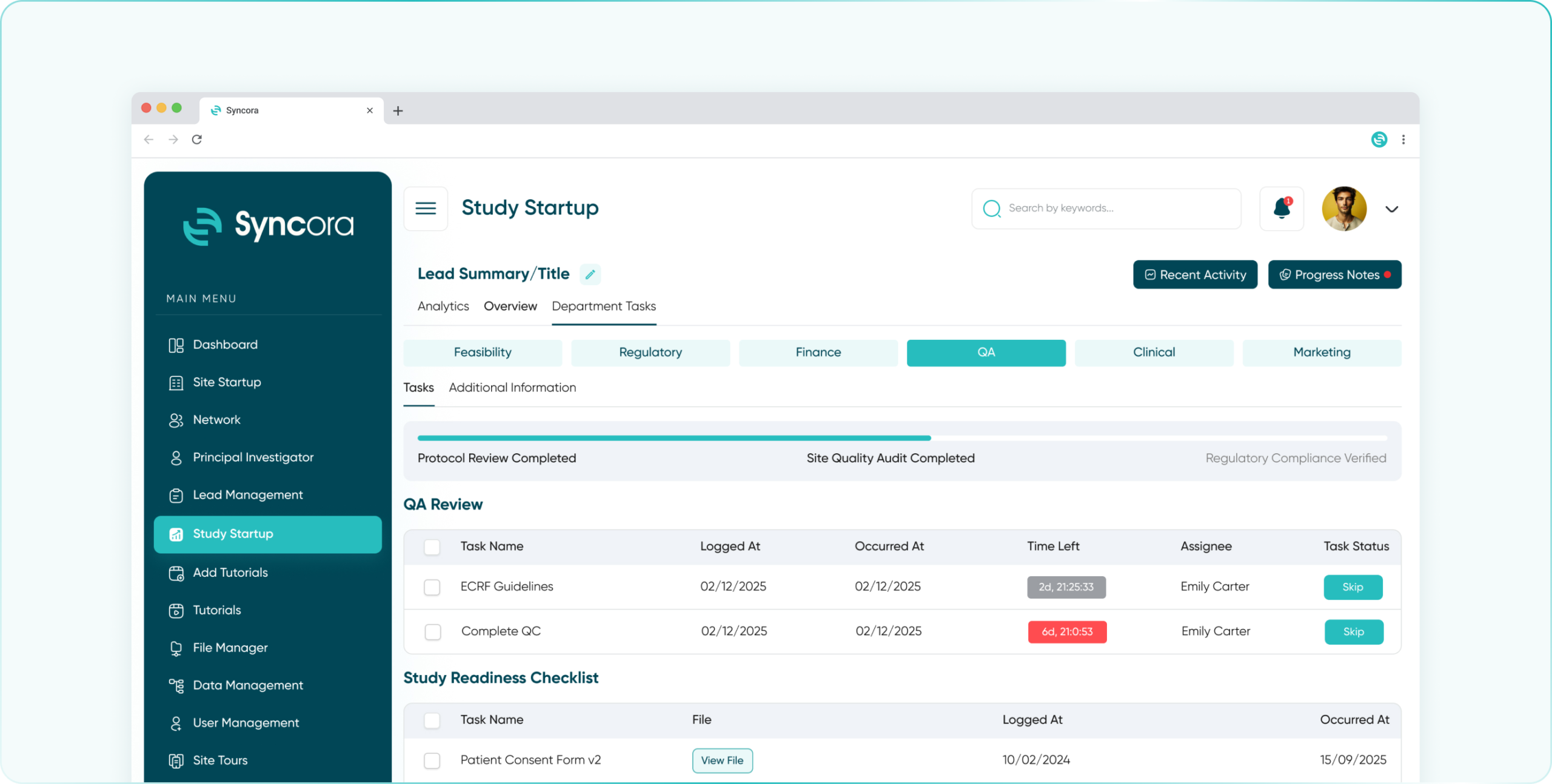Click the Regulatory Compliance Verified milestone

[x=1296, y=458]
